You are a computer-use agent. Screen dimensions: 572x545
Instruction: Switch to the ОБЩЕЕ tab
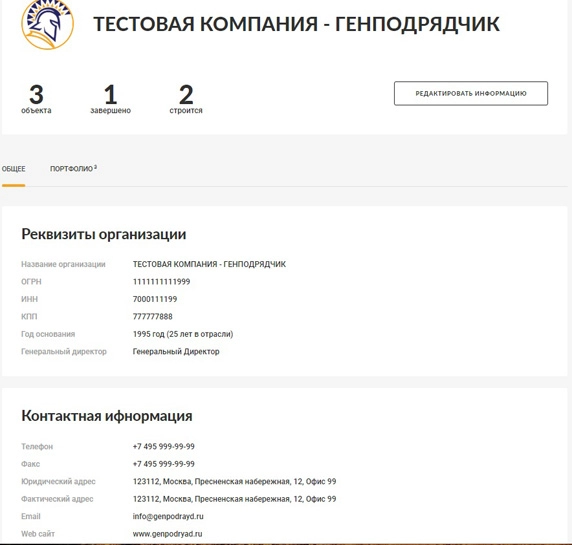[13, 169]
